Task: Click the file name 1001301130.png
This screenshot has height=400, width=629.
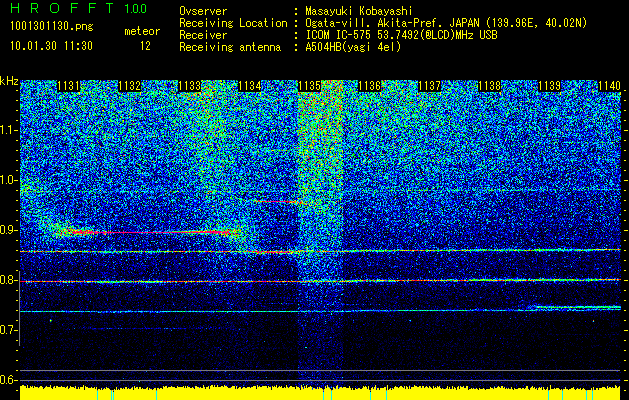Action: [52, 27]
